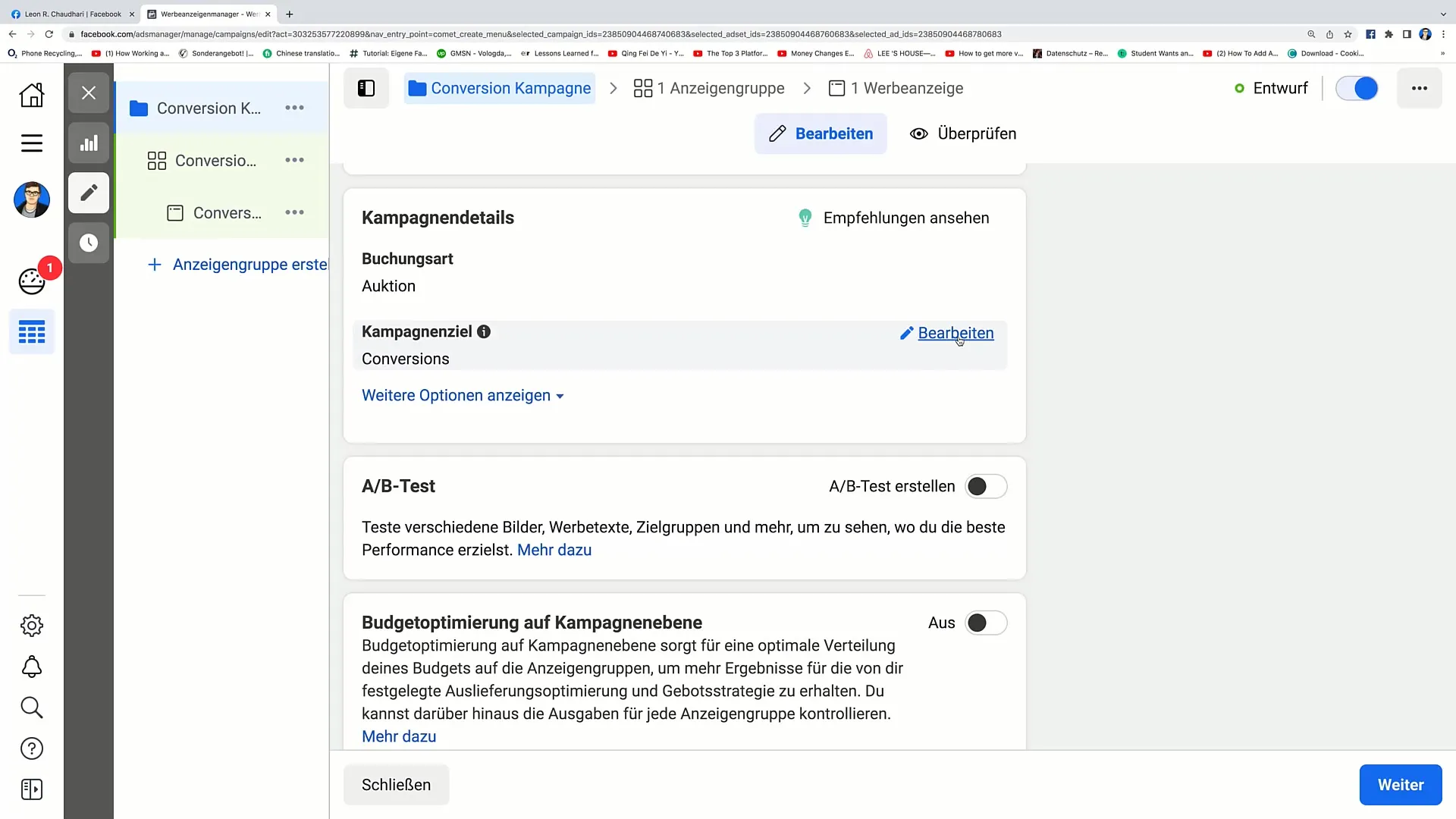This screenshot has height=819, width=1456.
Task: Turn on Budgetoptimierung auf Kampagnenebene toggle
Action: [x=986, y=623]
